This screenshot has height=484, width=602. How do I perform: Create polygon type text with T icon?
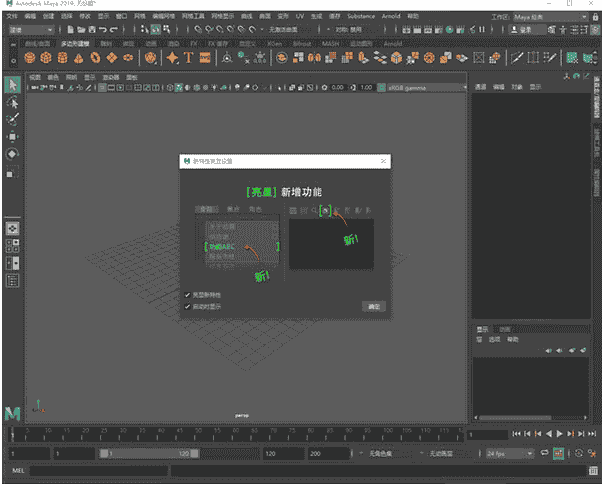189,58
